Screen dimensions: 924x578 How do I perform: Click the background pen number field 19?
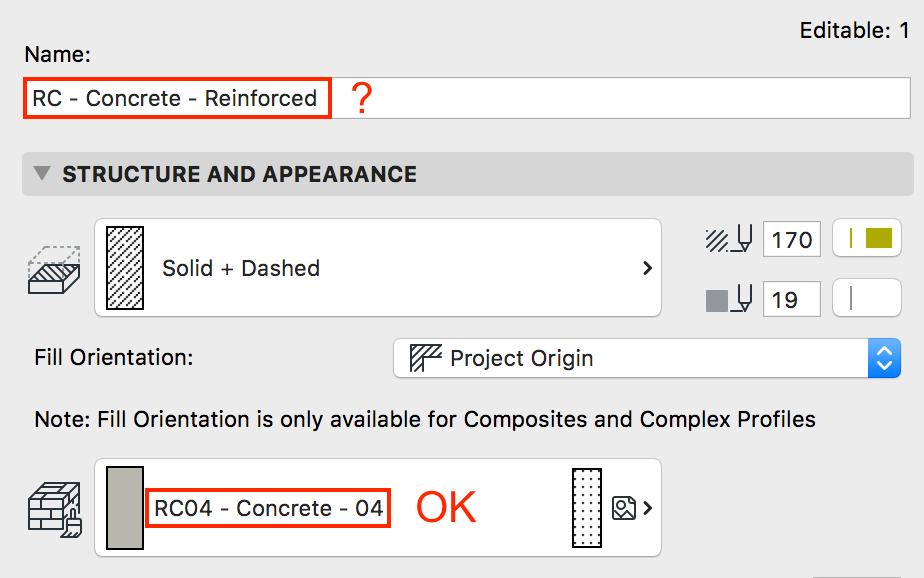point(792,299)
